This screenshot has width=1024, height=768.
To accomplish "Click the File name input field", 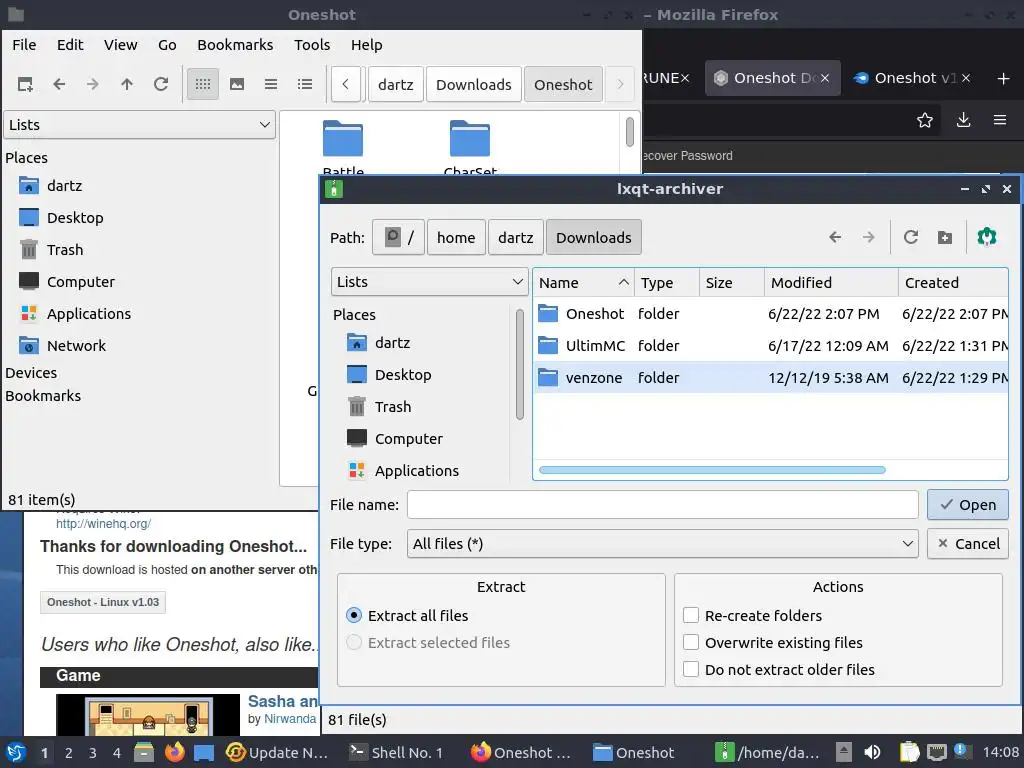I will (x=662, y=505).
